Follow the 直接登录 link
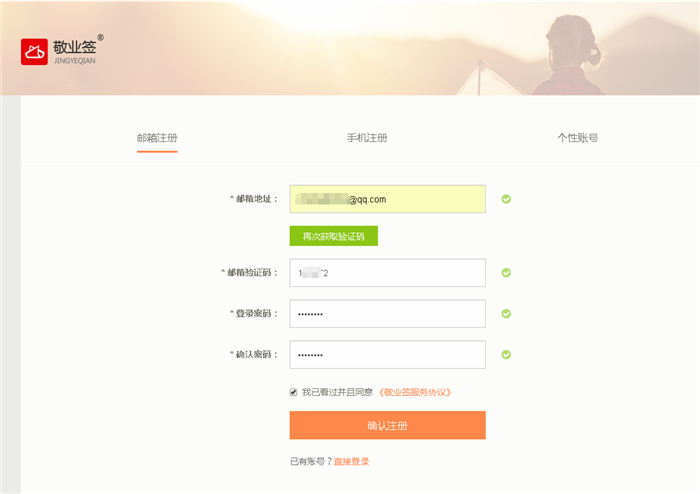This screenshot has width=700, height=494. point(352,461)
